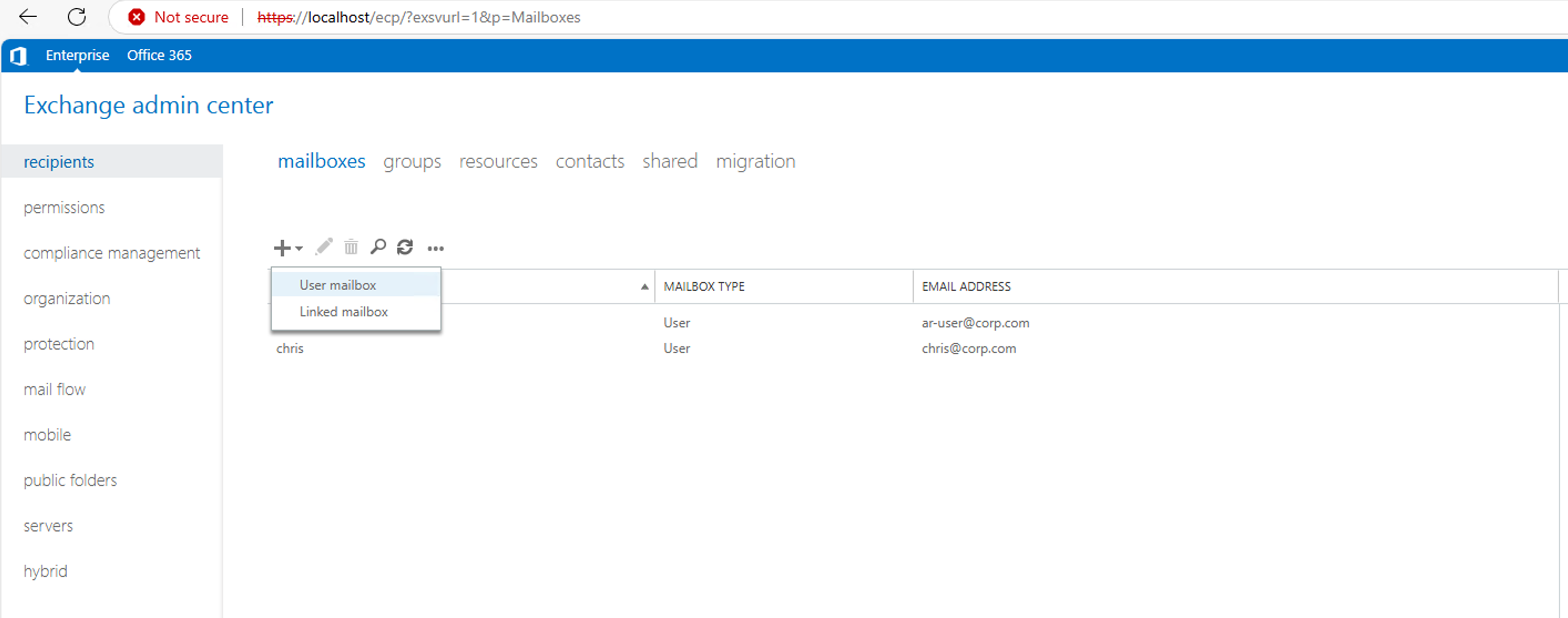
Task: Click the plus icon to add mailbox
Action: [x=282, y=248]
